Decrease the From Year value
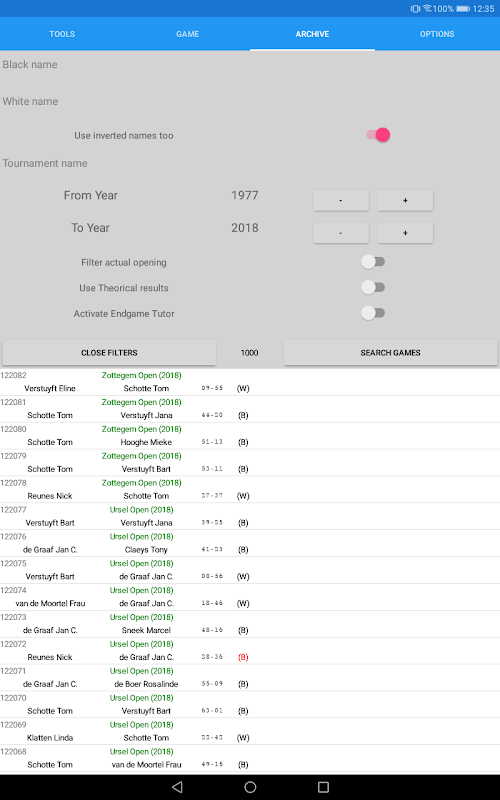Viewport: 500px width, 800px height. (x=341, y=201)
